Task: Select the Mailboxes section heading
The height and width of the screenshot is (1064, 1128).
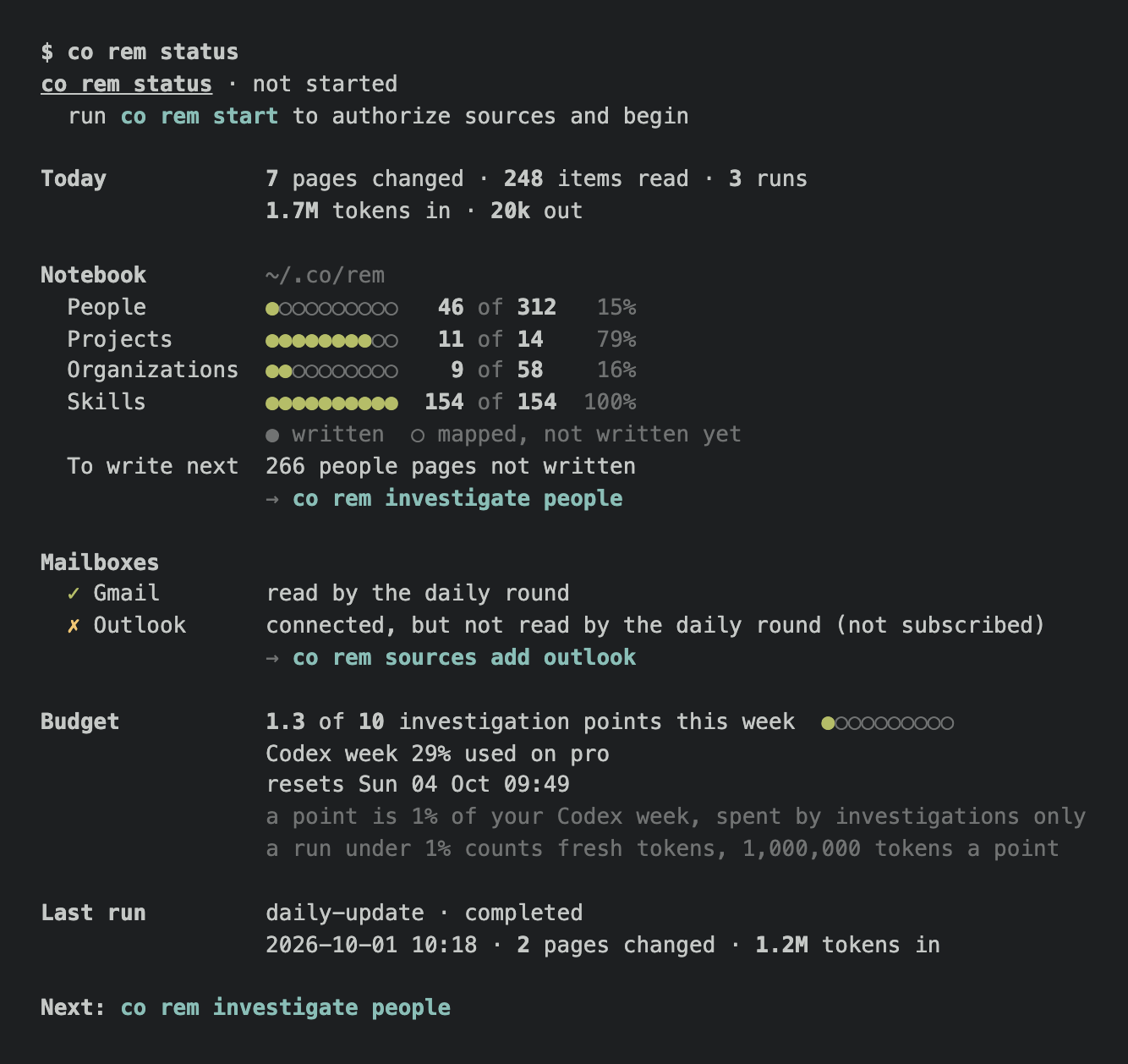Action: point(100,562)
